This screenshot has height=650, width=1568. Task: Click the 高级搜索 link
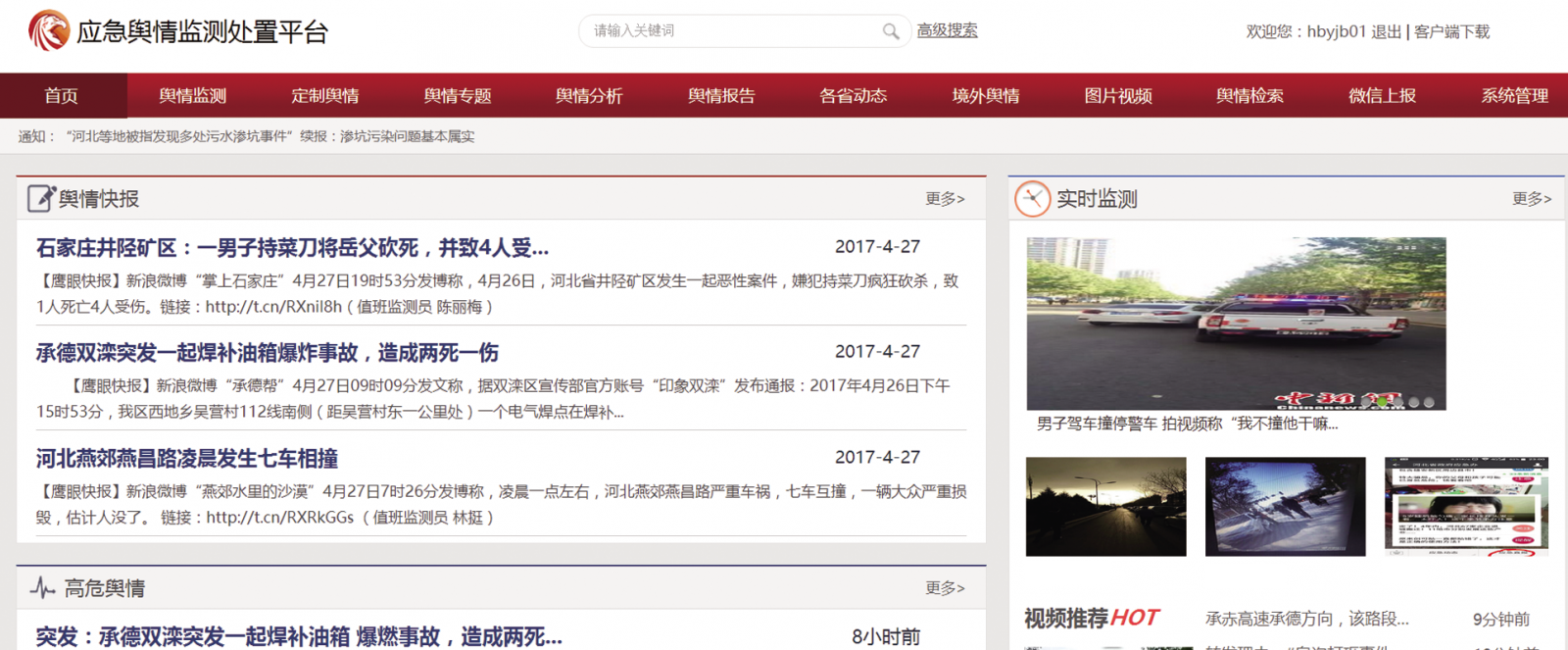click(947, 30)
